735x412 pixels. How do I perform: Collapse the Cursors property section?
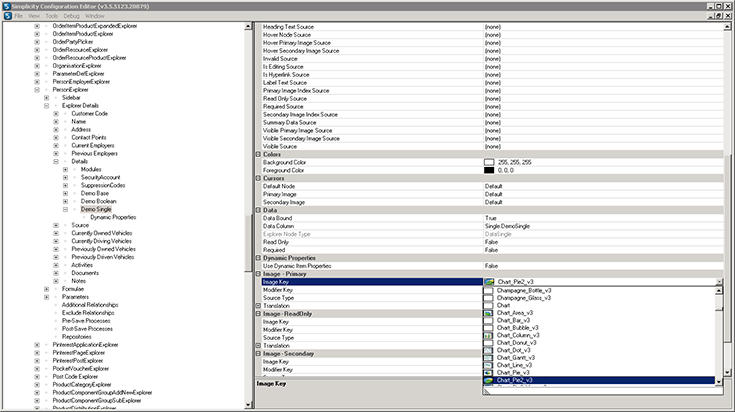click(260, 178)
